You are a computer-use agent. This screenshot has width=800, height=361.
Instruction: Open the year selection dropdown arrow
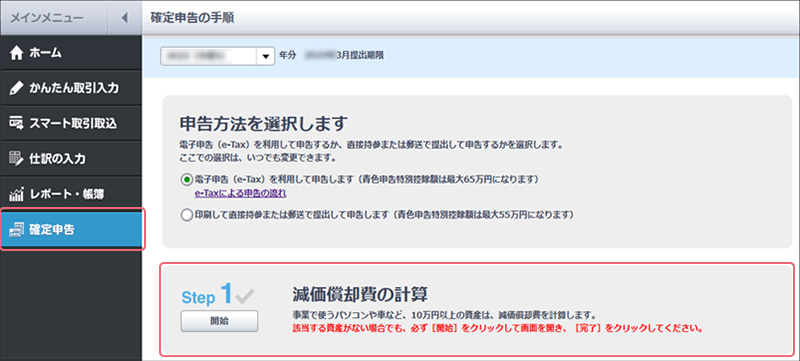click(x=265, y=57)
